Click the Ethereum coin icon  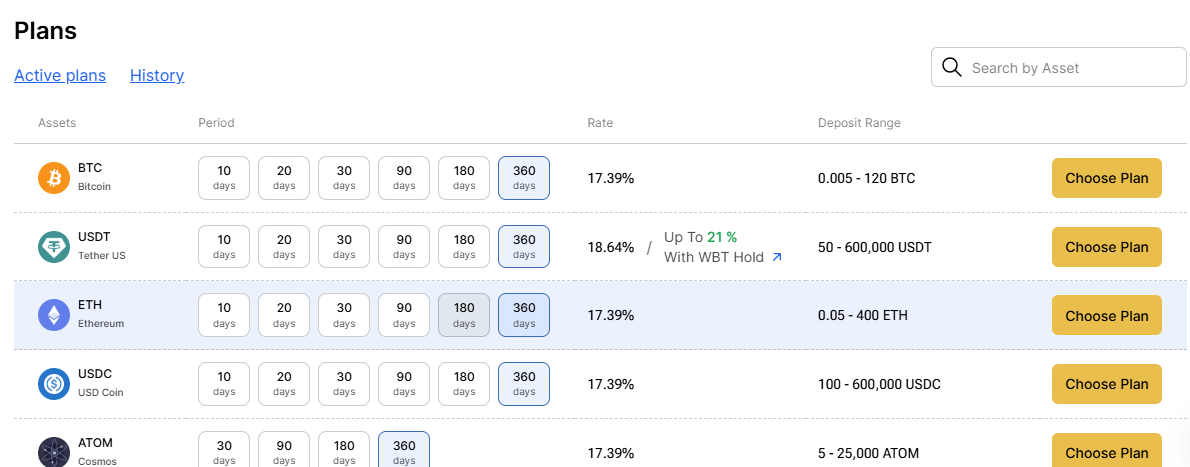tap(54, 315)
